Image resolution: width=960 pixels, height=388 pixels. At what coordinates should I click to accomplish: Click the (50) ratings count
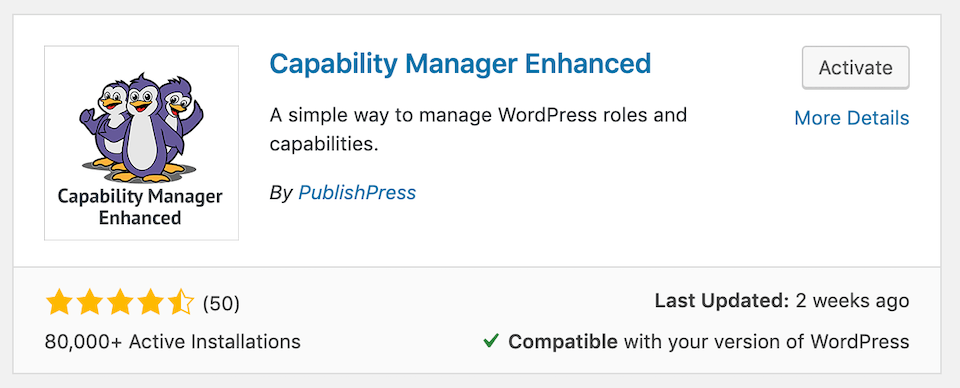pos(221,303)
